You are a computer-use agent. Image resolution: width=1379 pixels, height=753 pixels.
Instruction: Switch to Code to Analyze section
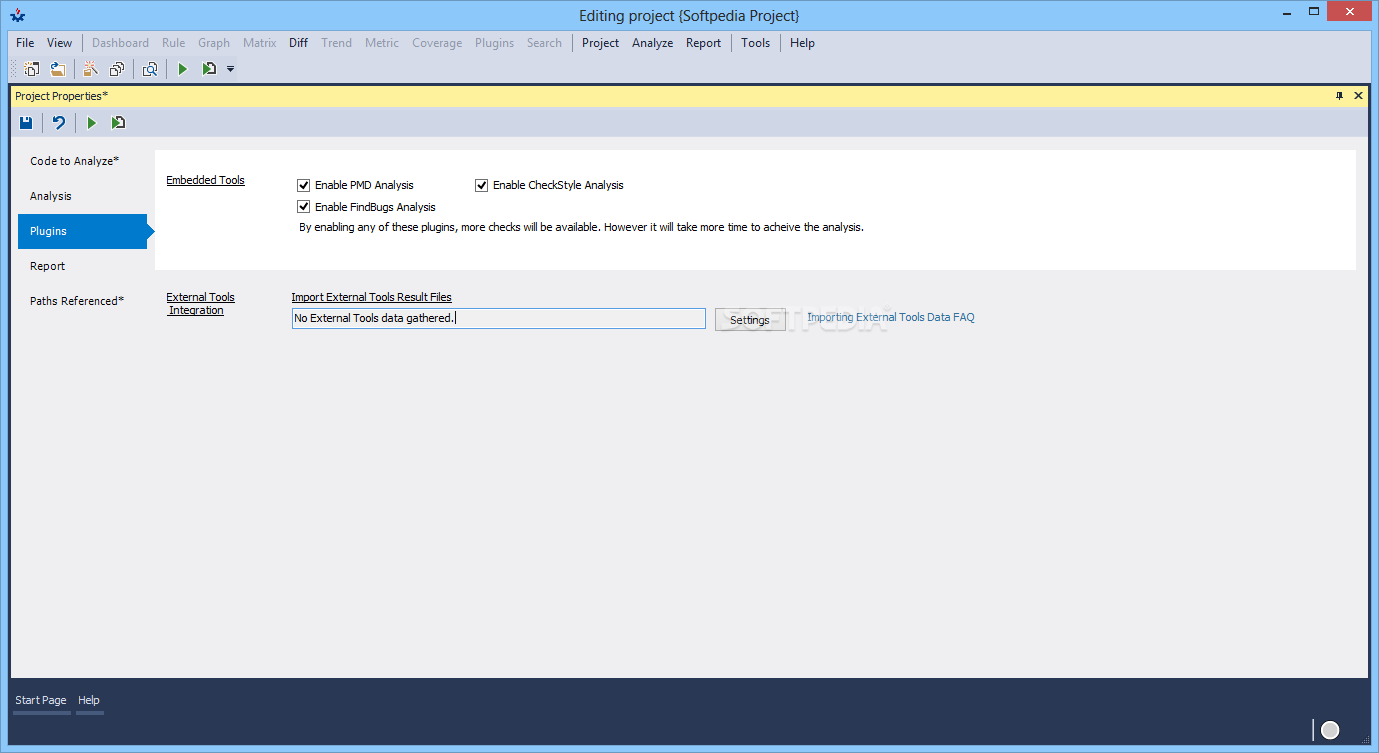[82, 161]
